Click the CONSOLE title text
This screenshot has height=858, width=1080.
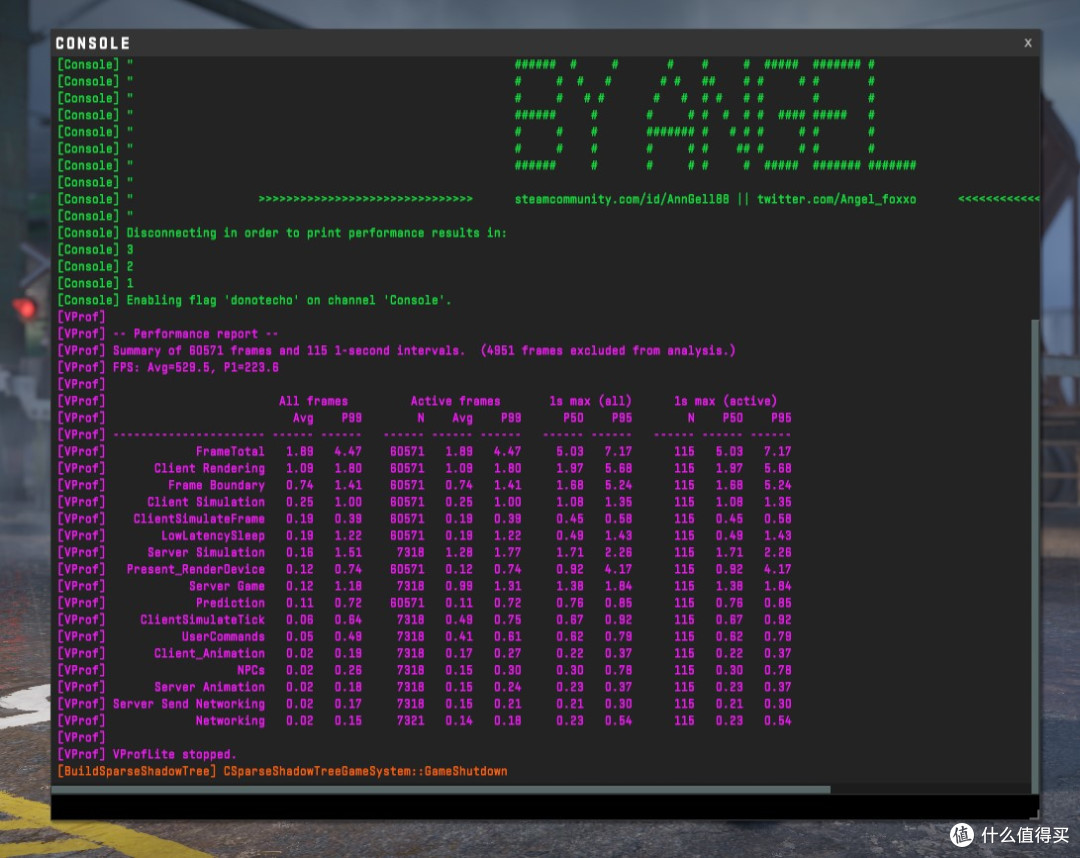click(92, 43)
